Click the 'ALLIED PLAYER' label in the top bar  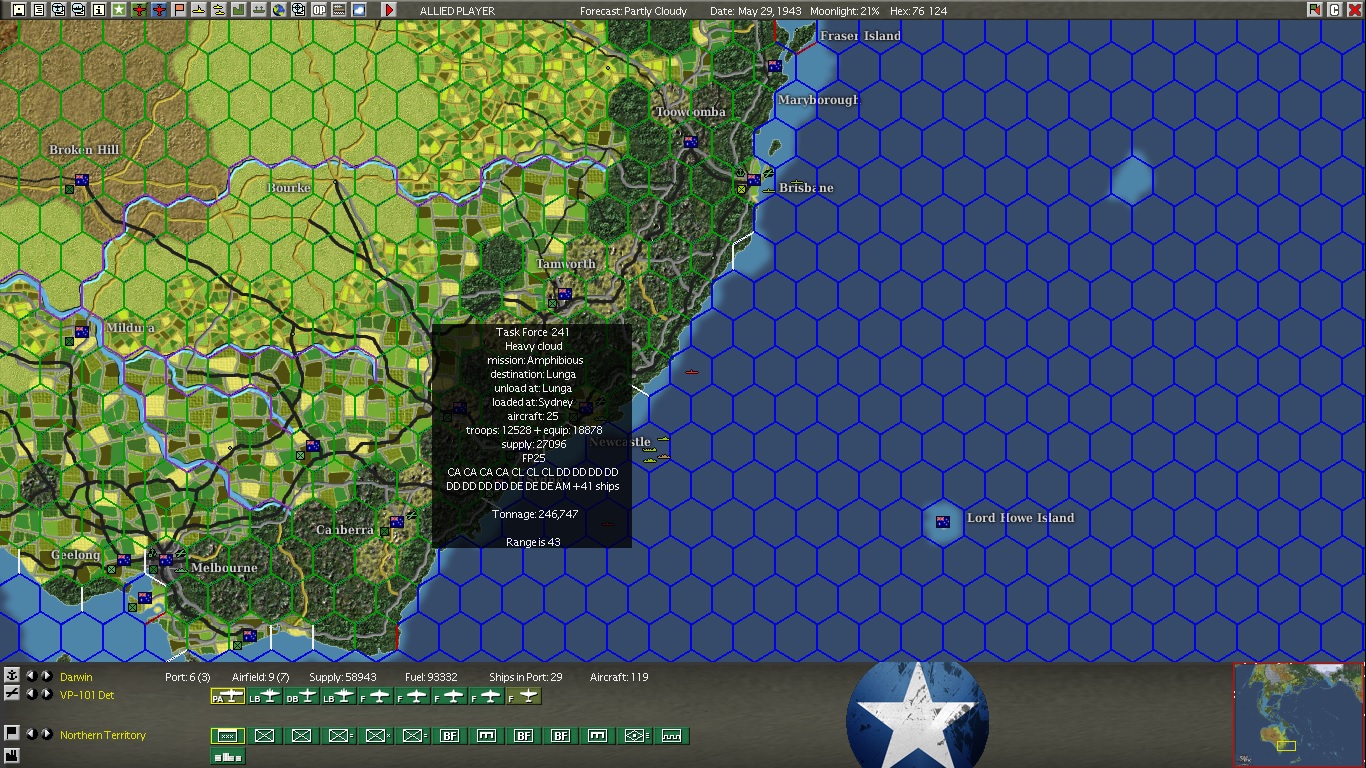tap(456, 11)
